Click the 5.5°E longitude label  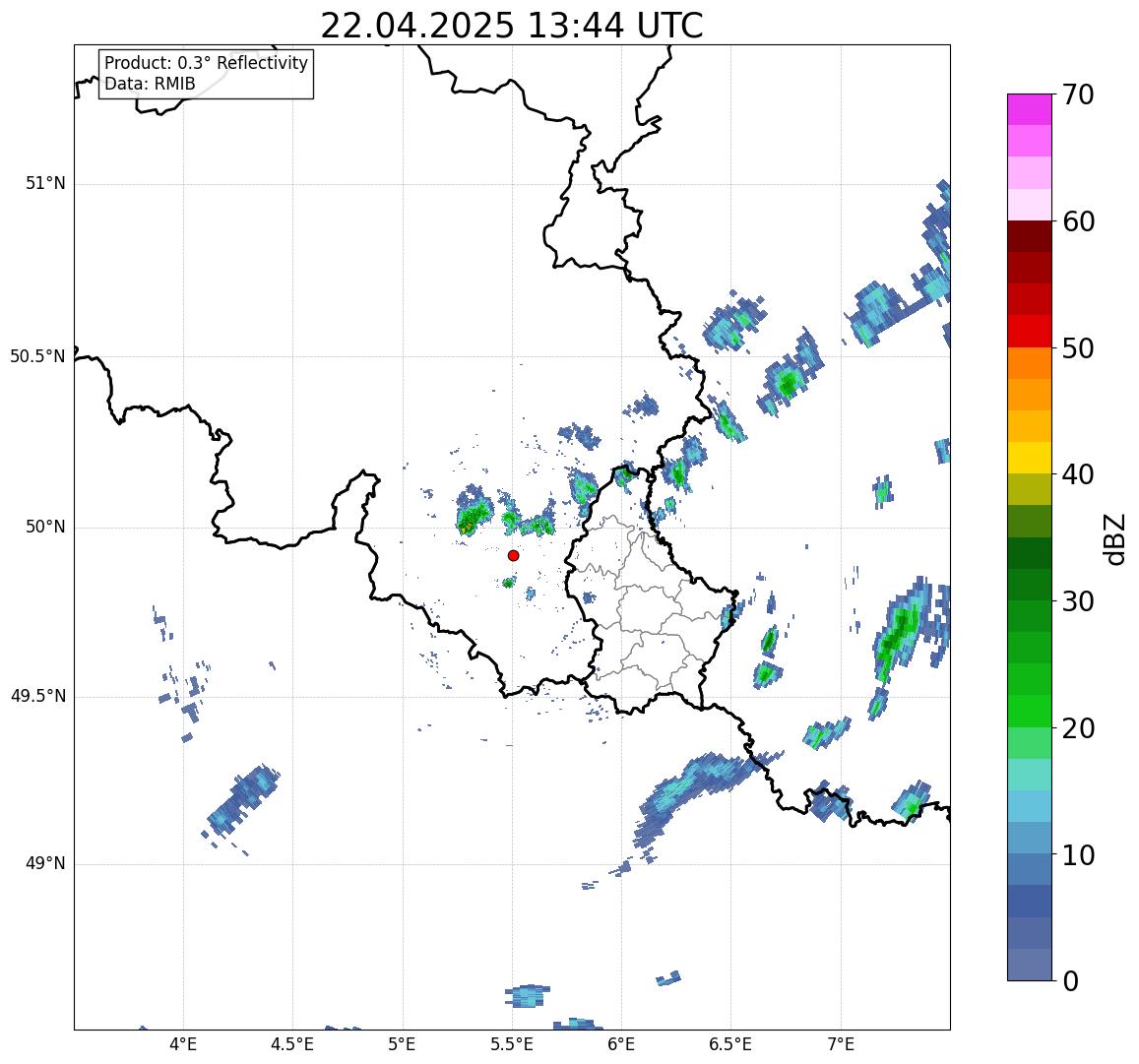[x=512, y=1045]
